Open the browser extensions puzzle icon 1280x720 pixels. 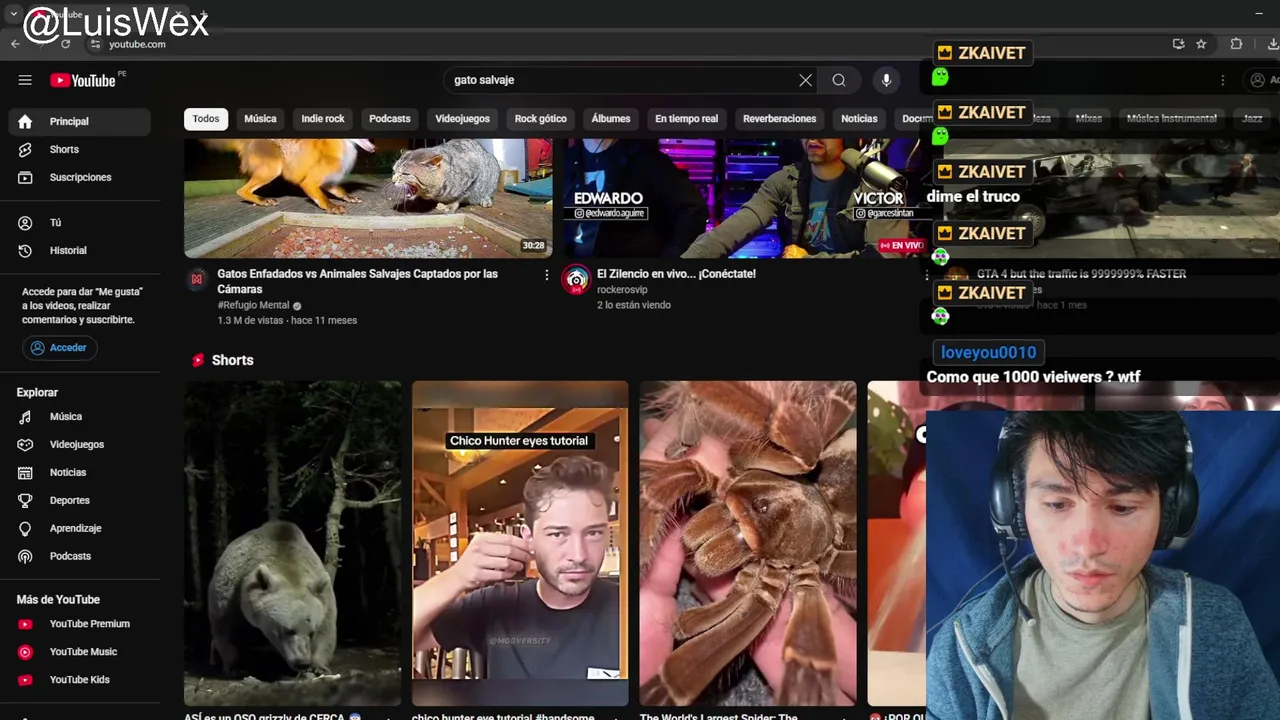point(1236,44)
